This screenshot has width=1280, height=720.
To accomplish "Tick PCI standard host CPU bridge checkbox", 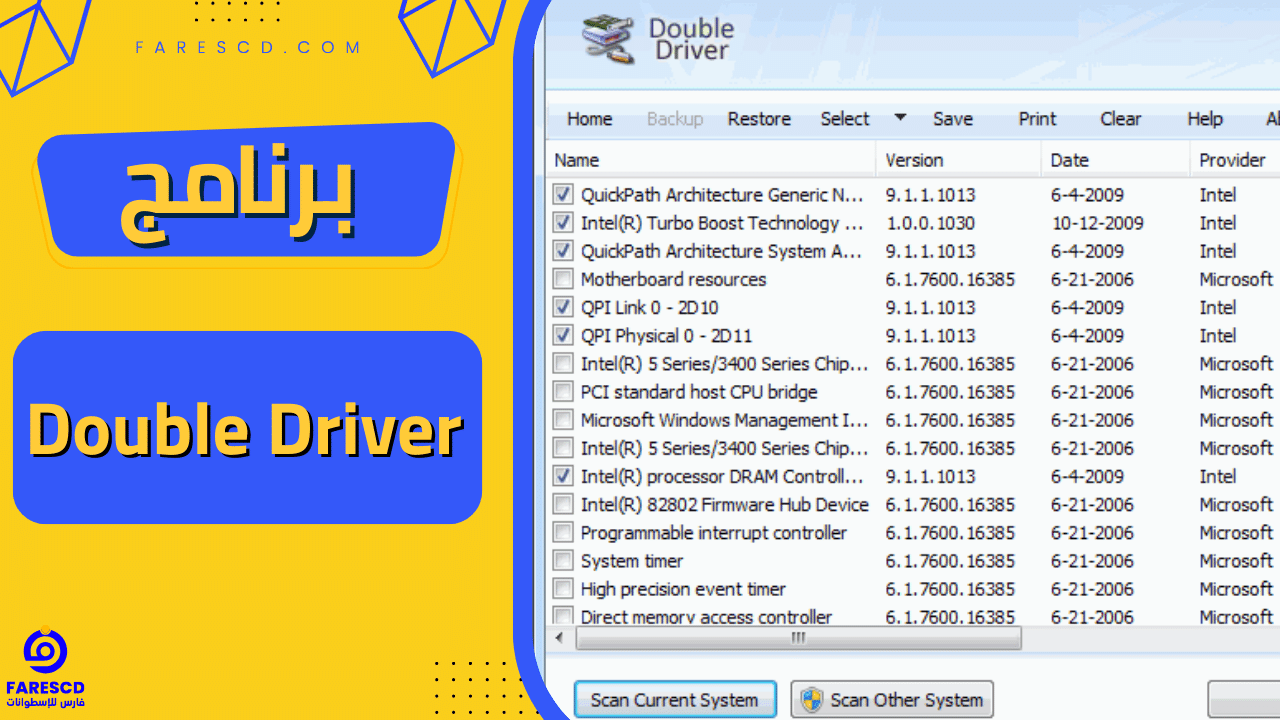I will (x=563, y=392).
